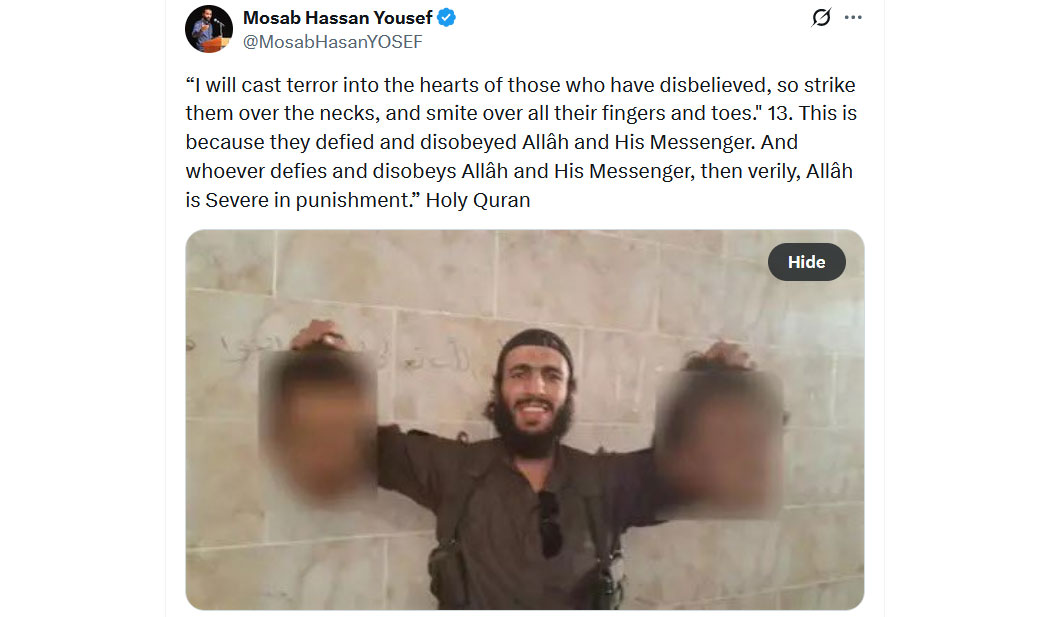Hide the sensitive media with Hide button

806,262
